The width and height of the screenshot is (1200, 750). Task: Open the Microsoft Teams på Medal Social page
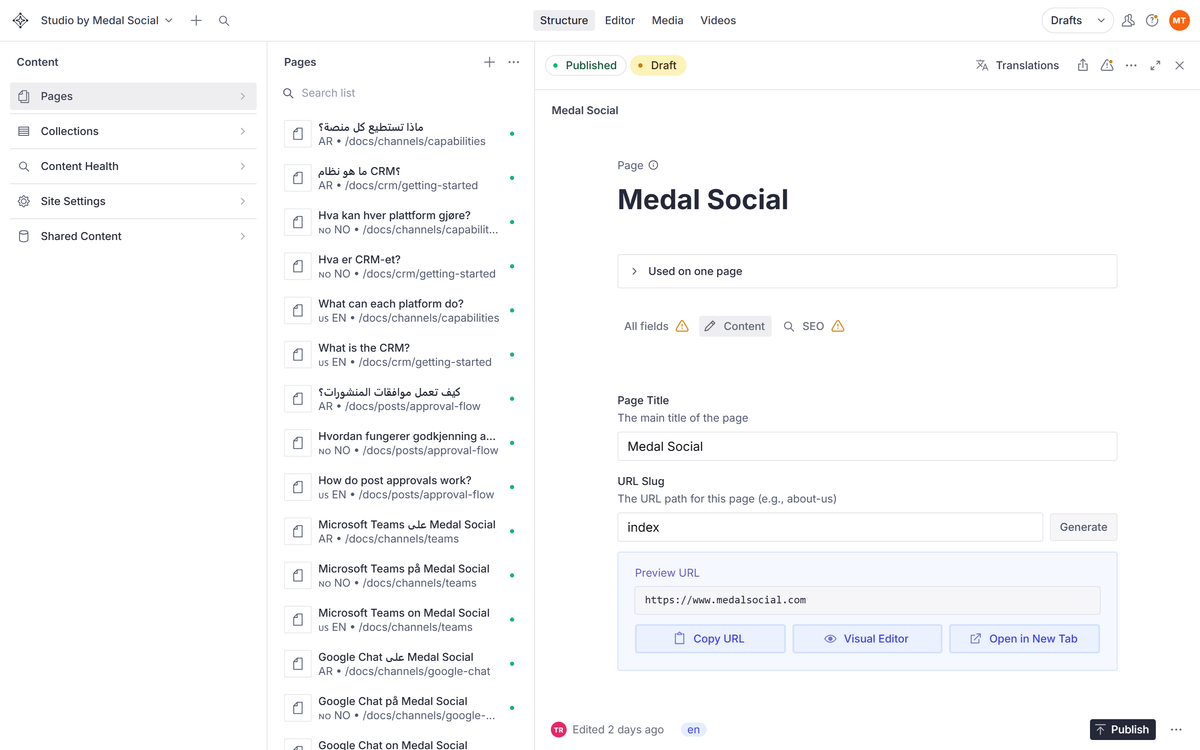click(x=400, y=575)
